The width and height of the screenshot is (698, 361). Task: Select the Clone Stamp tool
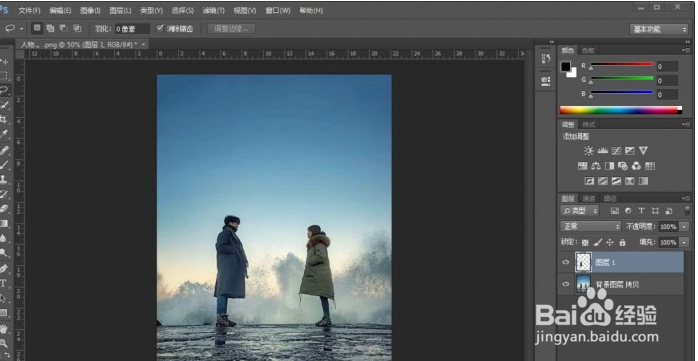tap(4, 179)
